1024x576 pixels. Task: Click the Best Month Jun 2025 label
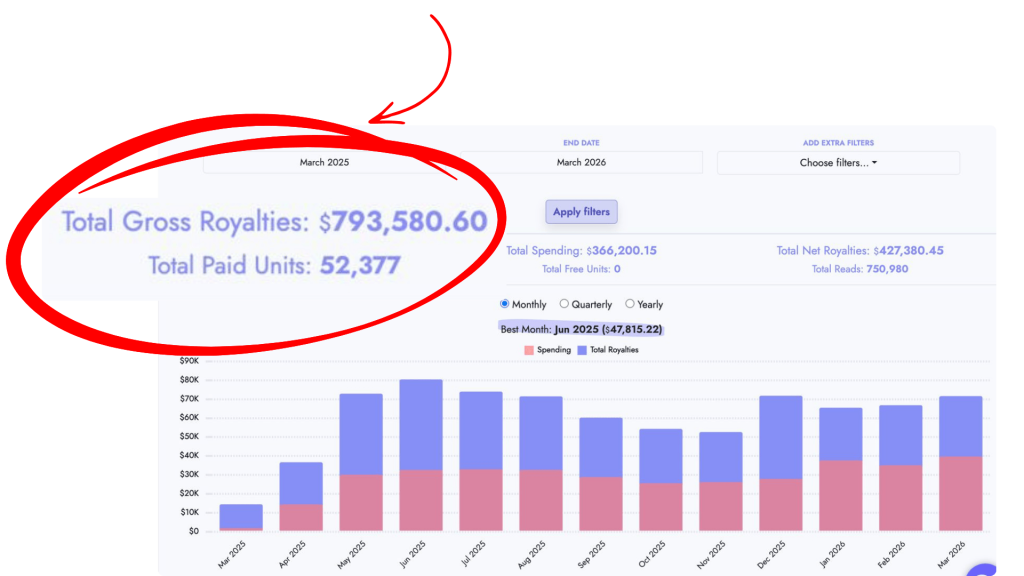point(581,329)
